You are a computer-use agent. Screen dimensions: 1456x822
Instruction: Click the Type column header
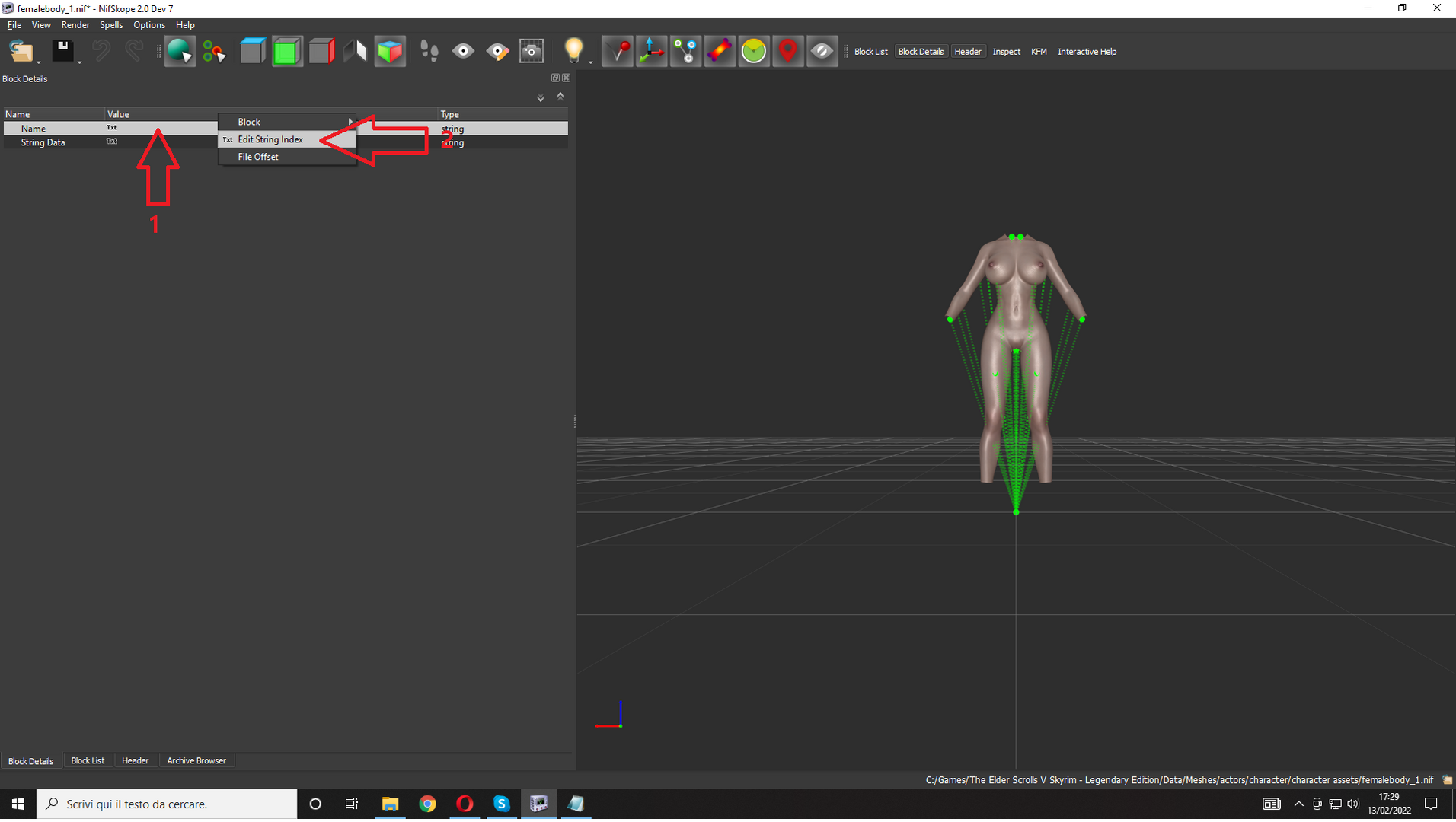pyautogui.click(x=503, y=114)
